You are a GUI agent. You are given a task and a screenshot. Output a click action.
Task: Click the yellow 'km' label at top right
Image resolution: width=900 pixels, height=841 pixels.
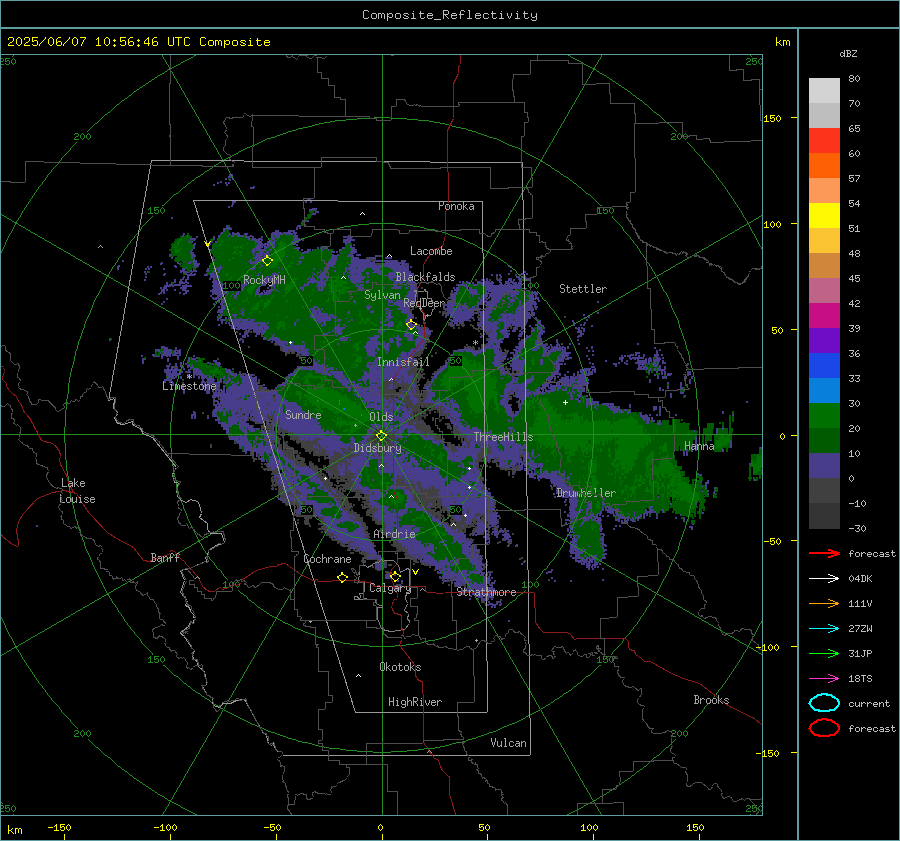[x=782, y=42]
